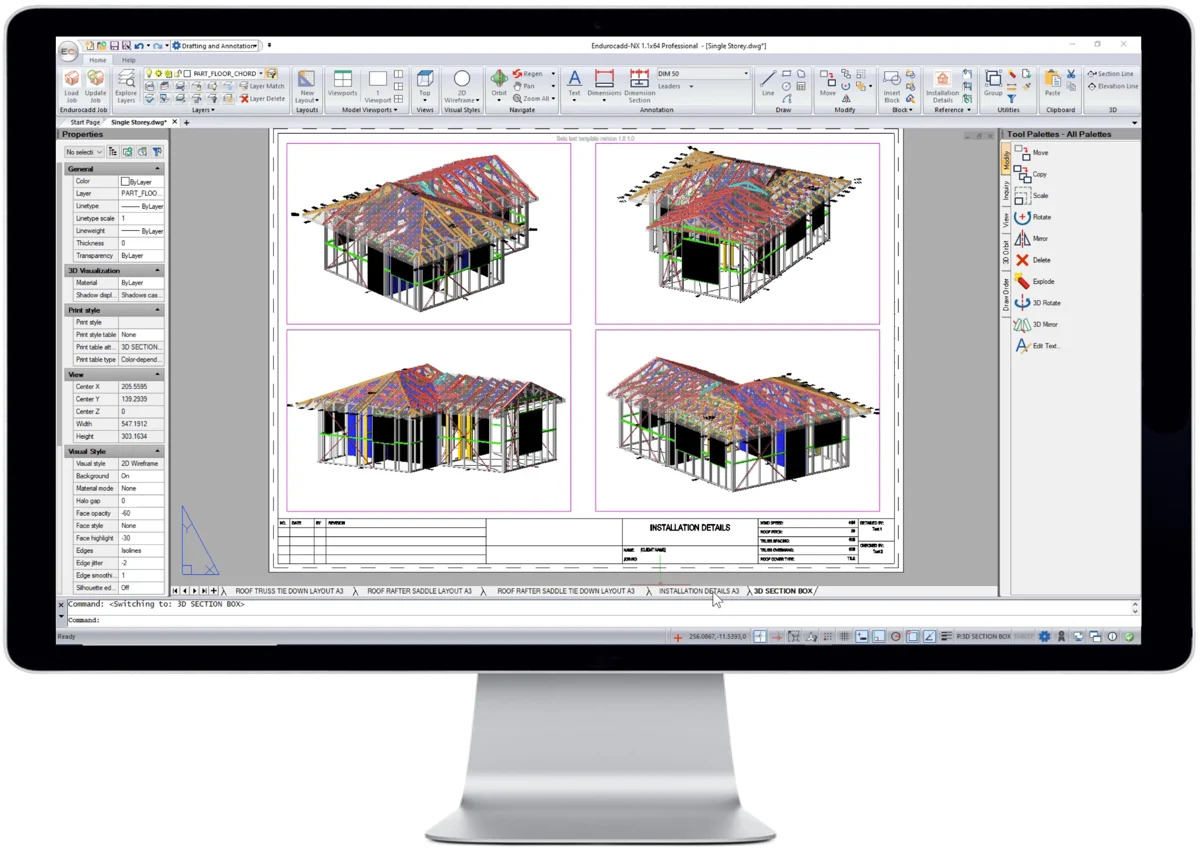Choose the Mirror tool from the palette
Viewport: 1200px width, 850px height.
click(1028, 238)
